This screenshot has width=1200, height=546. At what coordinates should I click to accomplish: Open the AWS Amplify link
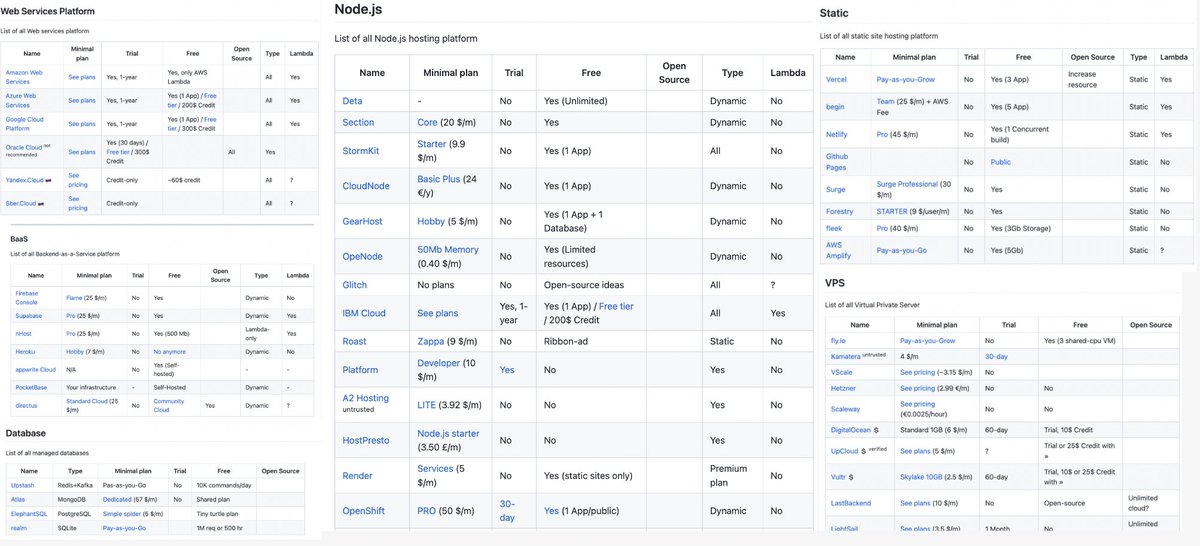tap(837, 250)
